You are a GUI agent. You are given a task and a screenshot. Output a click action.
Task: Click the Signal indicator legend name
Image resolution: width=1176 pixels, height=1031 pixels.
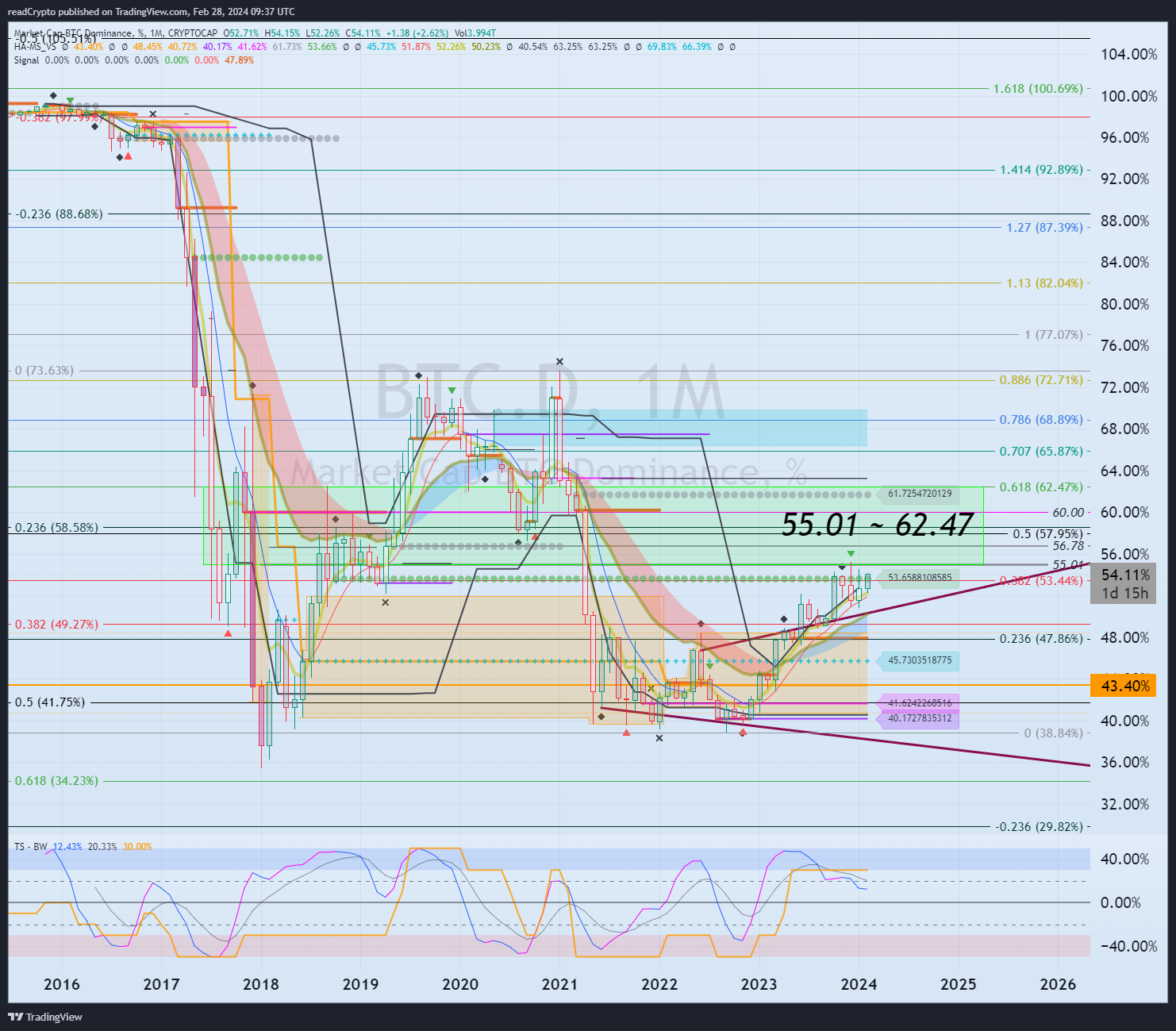pyautogui.click(x=26, y=60)
